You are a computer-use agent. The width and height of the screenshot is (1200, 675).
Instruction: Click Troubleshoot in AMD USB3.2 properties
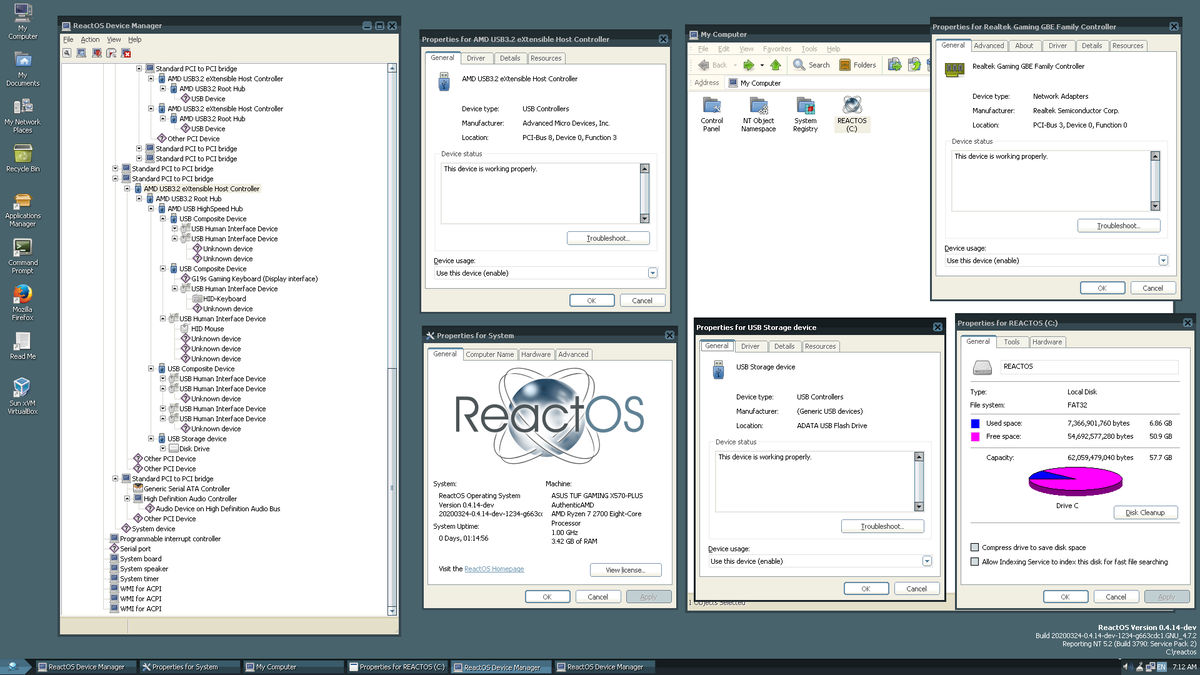(x=608, y=238)
